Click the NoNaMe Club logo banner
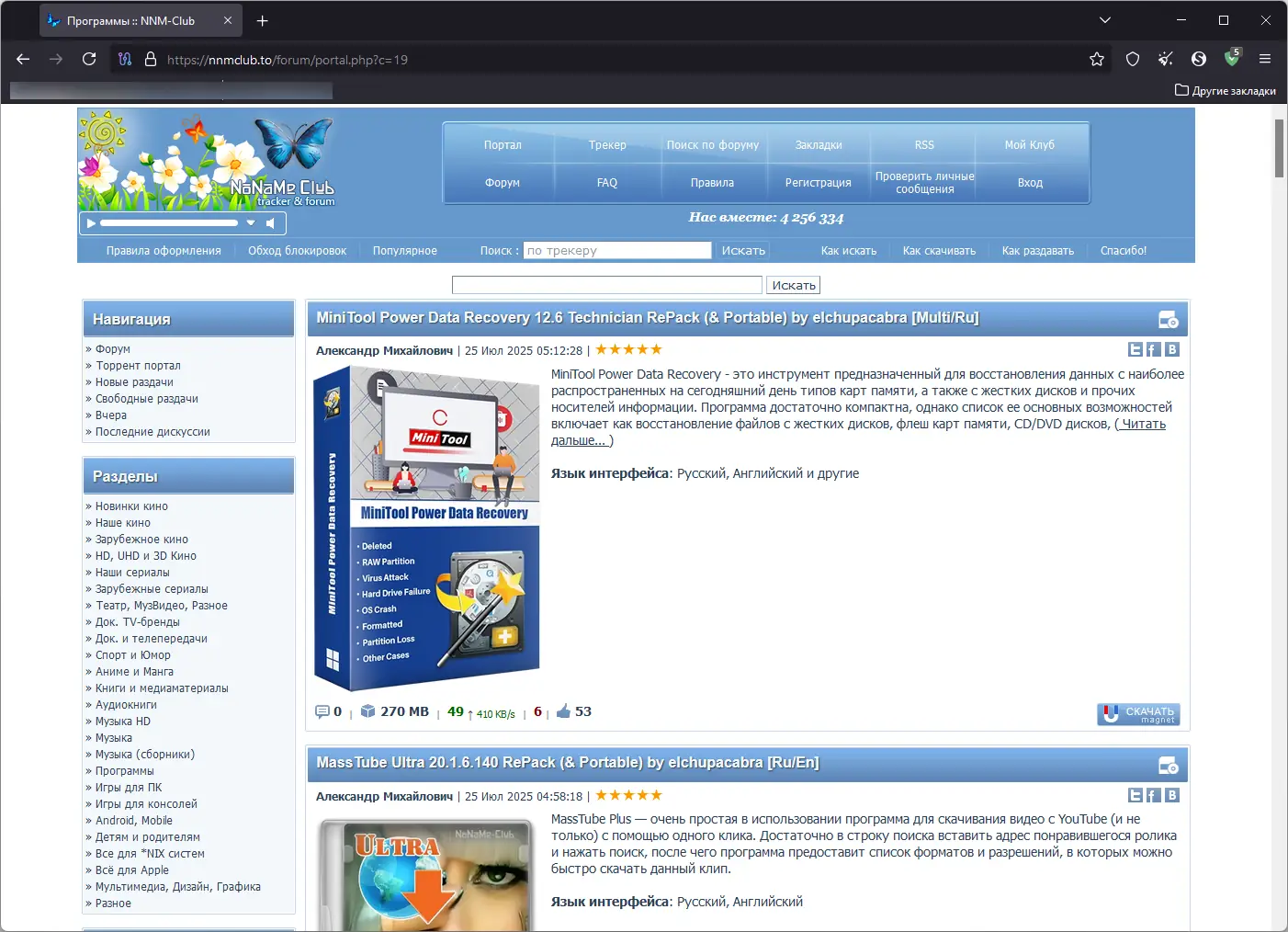Image resolution: width=1288 pixels, height=932 pixels. click(207, 159)
